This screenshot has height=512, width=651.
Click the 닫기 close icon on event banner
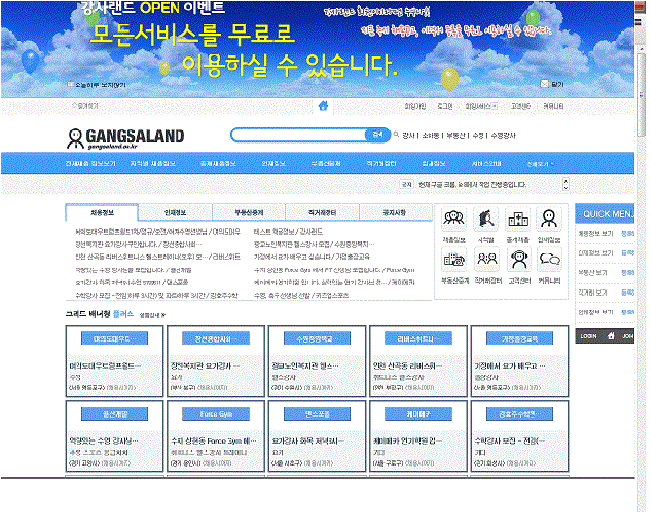[544, 84]
